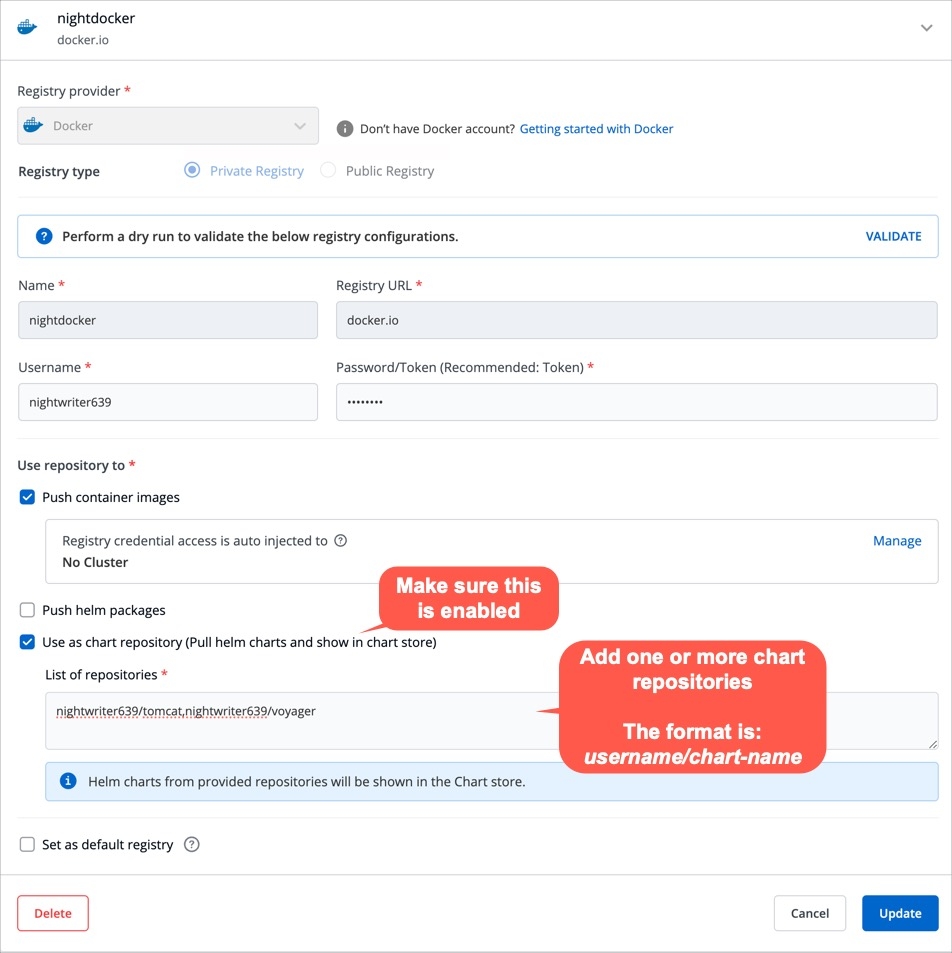Viewport: 952px width, 953px height.
Task: Check Set as default registry
Action: 28,845
